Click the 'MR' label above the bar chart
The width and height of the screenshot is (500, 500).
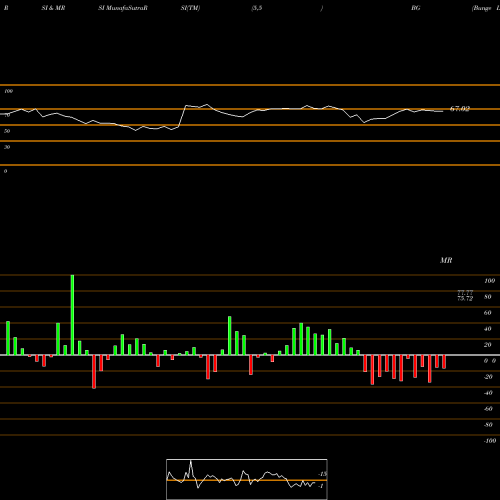coord(446,260)
